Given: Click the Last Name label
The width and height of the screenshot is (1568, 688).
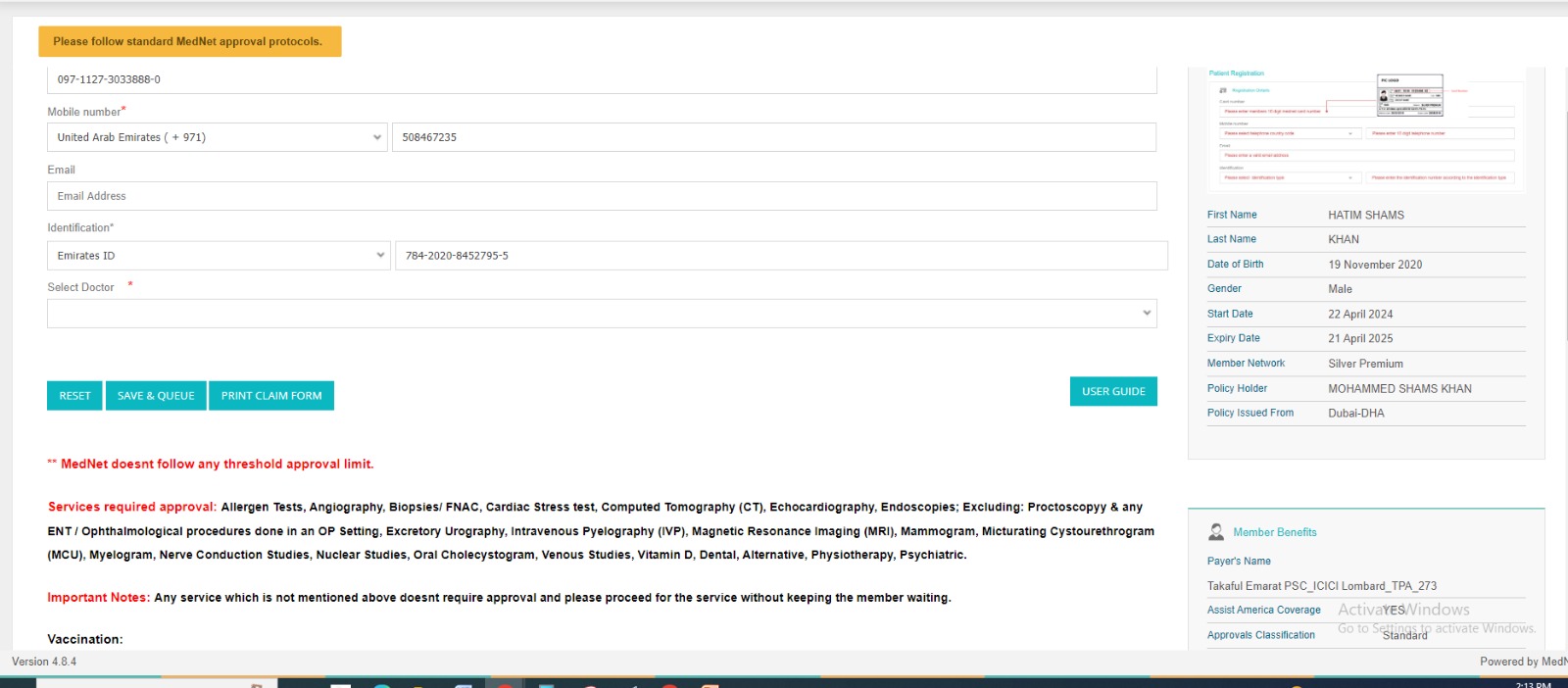Looking at the screenshot, I should (x=1232, y=239).
